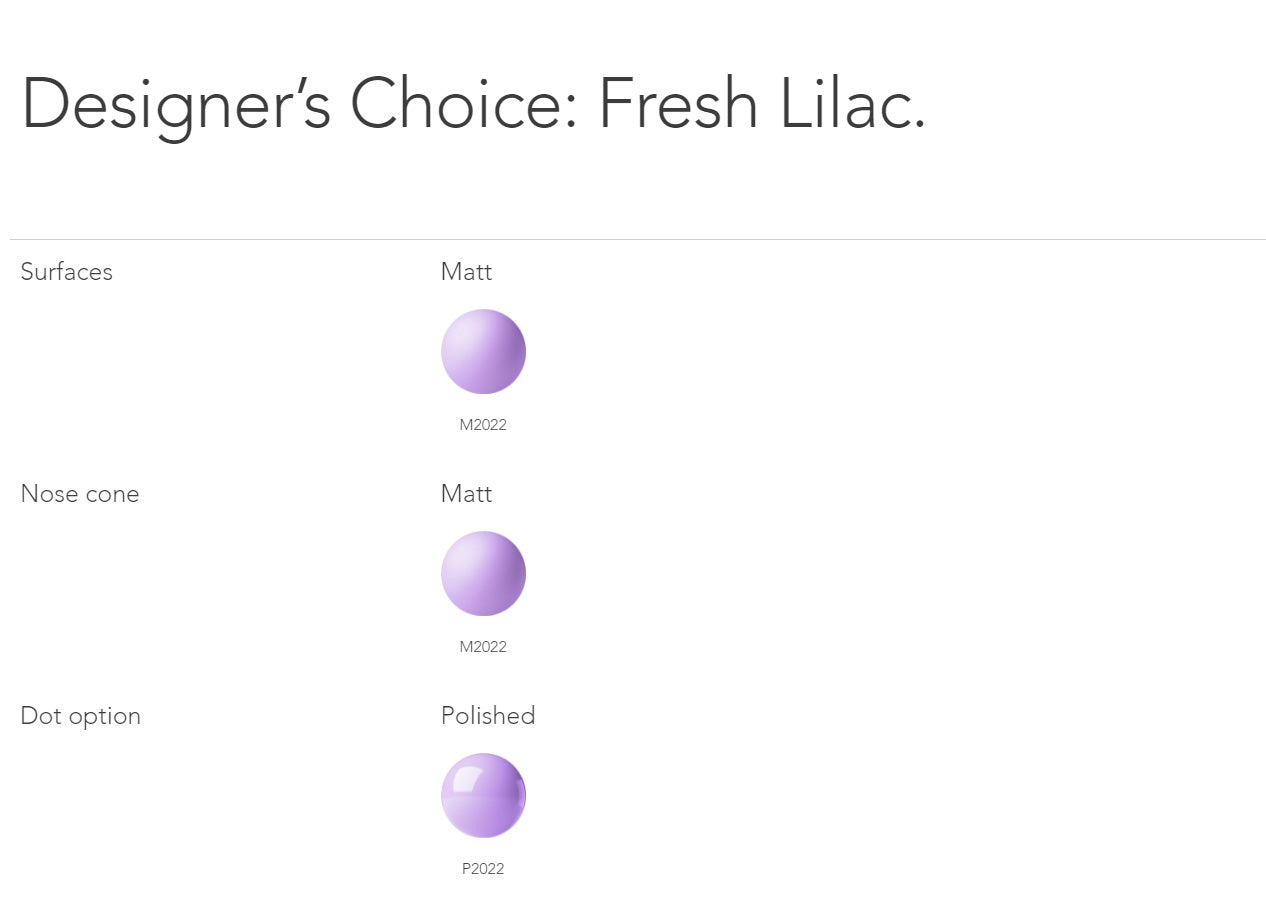Pick the Nose cone matt lilac swatch
This screenshot has height=918, width=1266.
[483, 574]
